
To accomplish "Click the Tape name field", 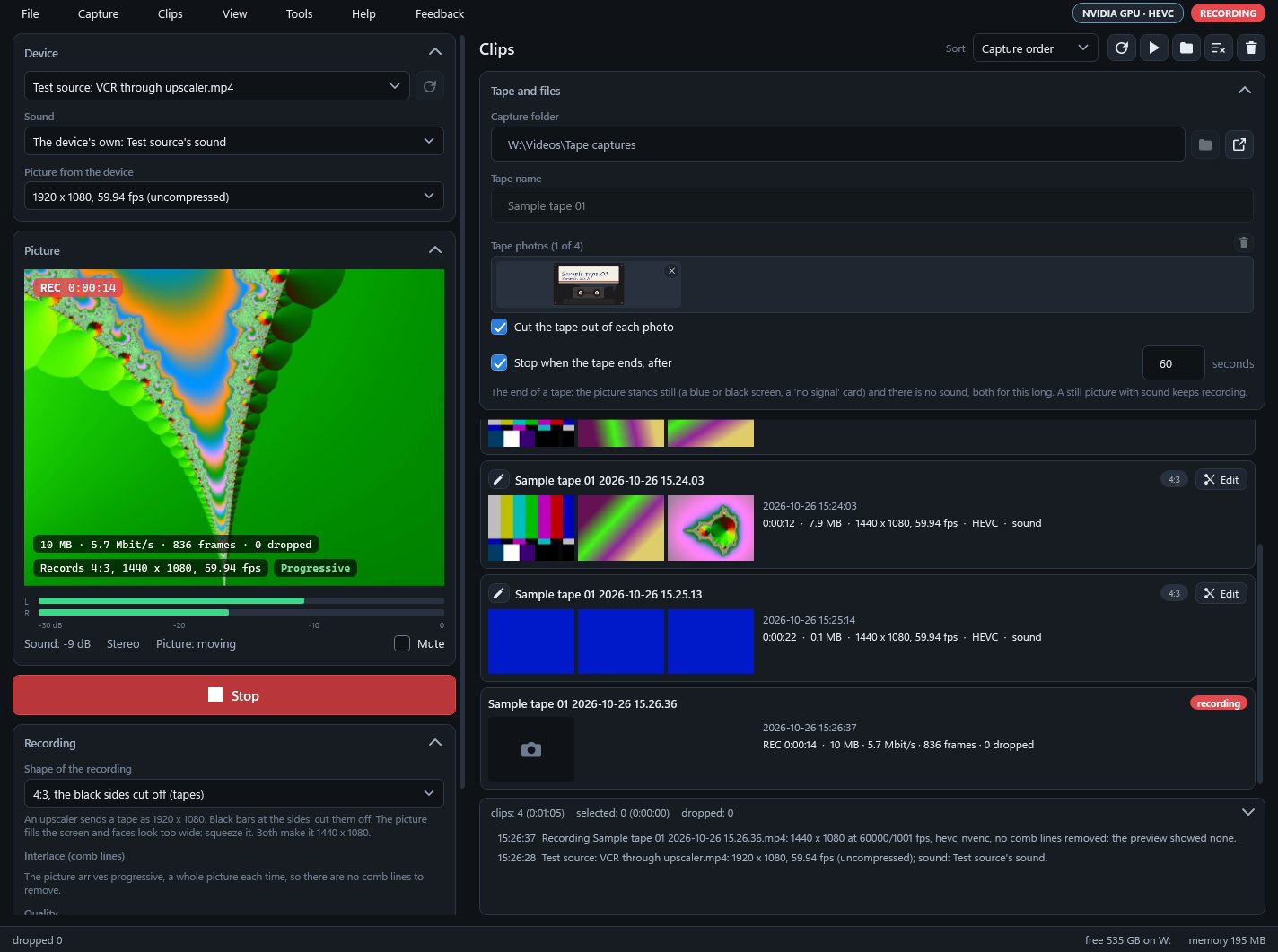I will [872, 205].
